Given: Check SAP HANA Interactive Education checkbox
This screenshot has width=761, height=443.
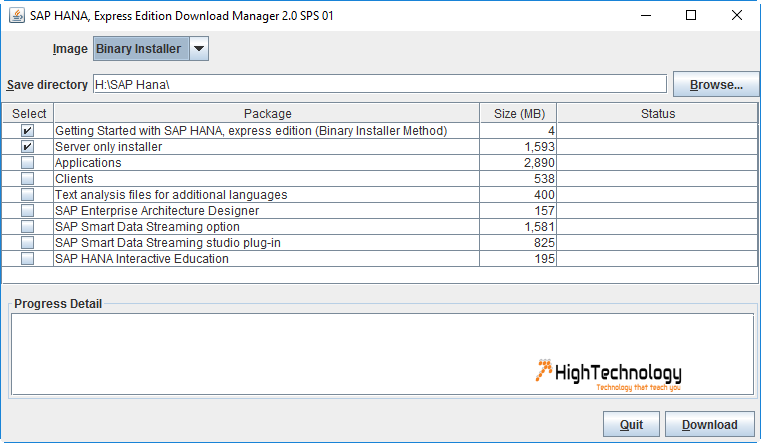Looking at the screenshot, I should point(28,259).
